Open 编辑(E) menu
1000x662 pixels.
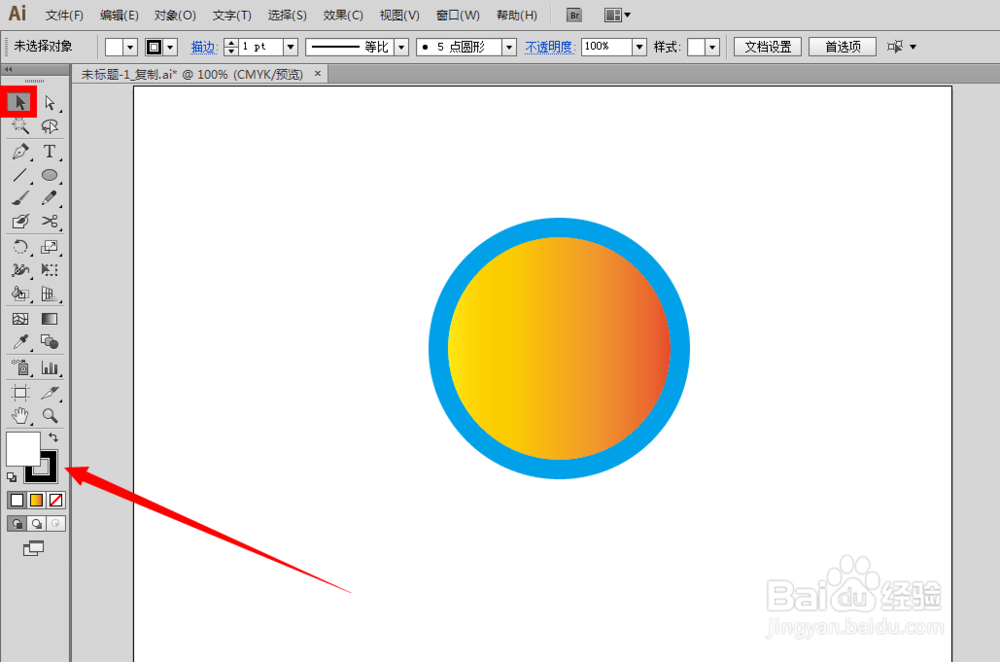(x=119, y=15)
